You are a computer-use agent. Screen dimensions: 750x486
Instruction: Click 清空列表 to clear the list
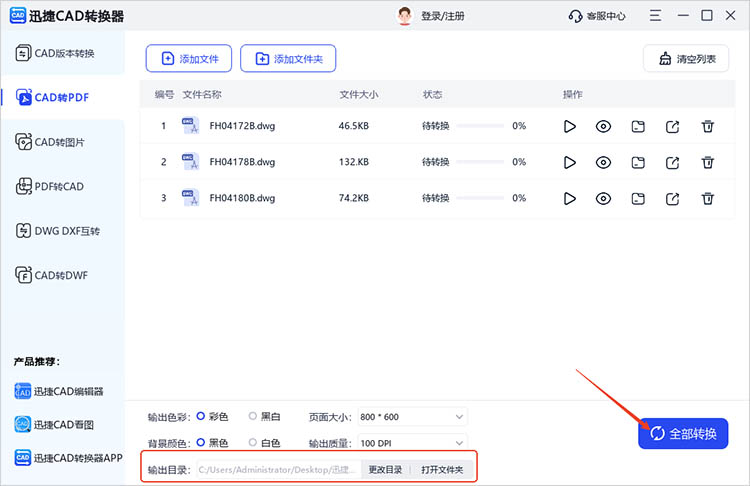[686, 58]
